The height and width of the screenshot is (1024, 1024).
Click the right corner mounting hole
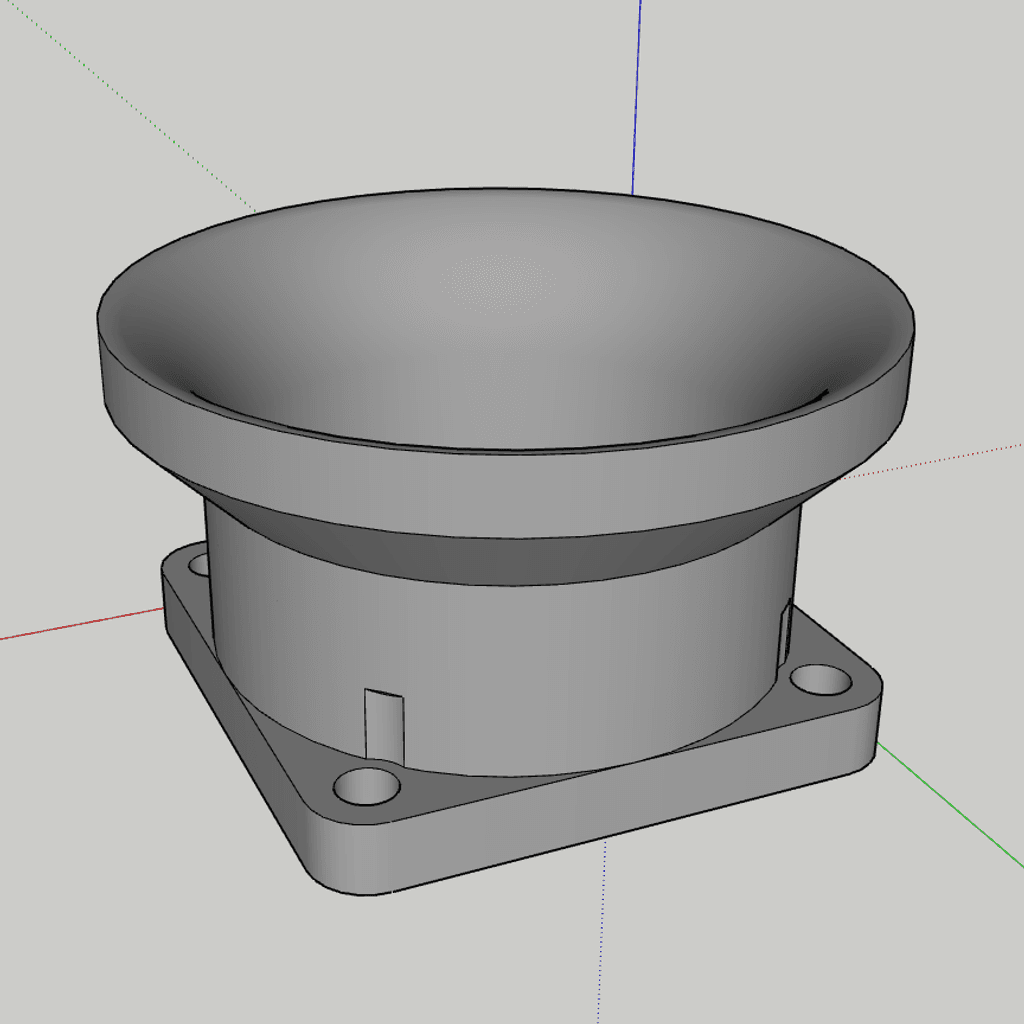[x=820, y=680]
